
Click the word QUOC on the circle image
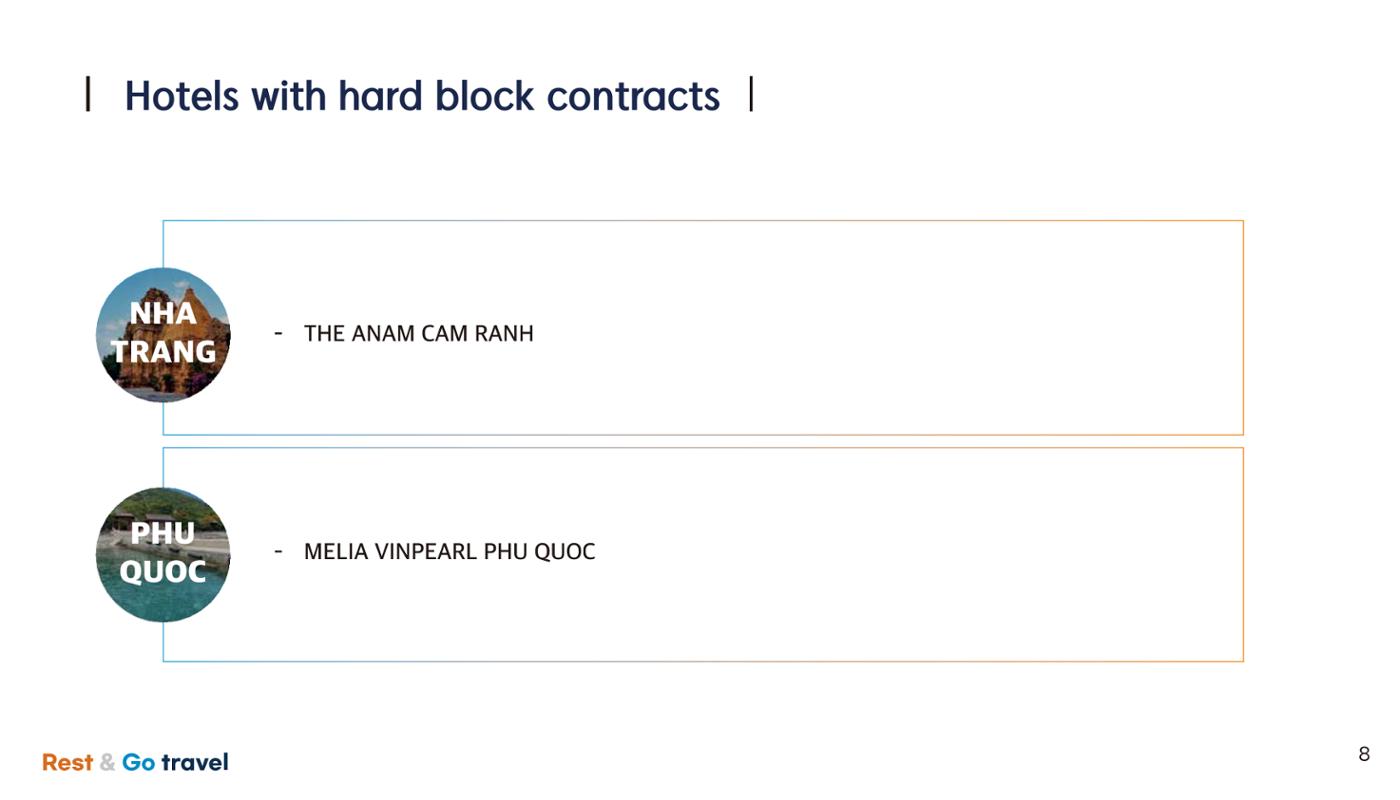(x=163, y=572)
